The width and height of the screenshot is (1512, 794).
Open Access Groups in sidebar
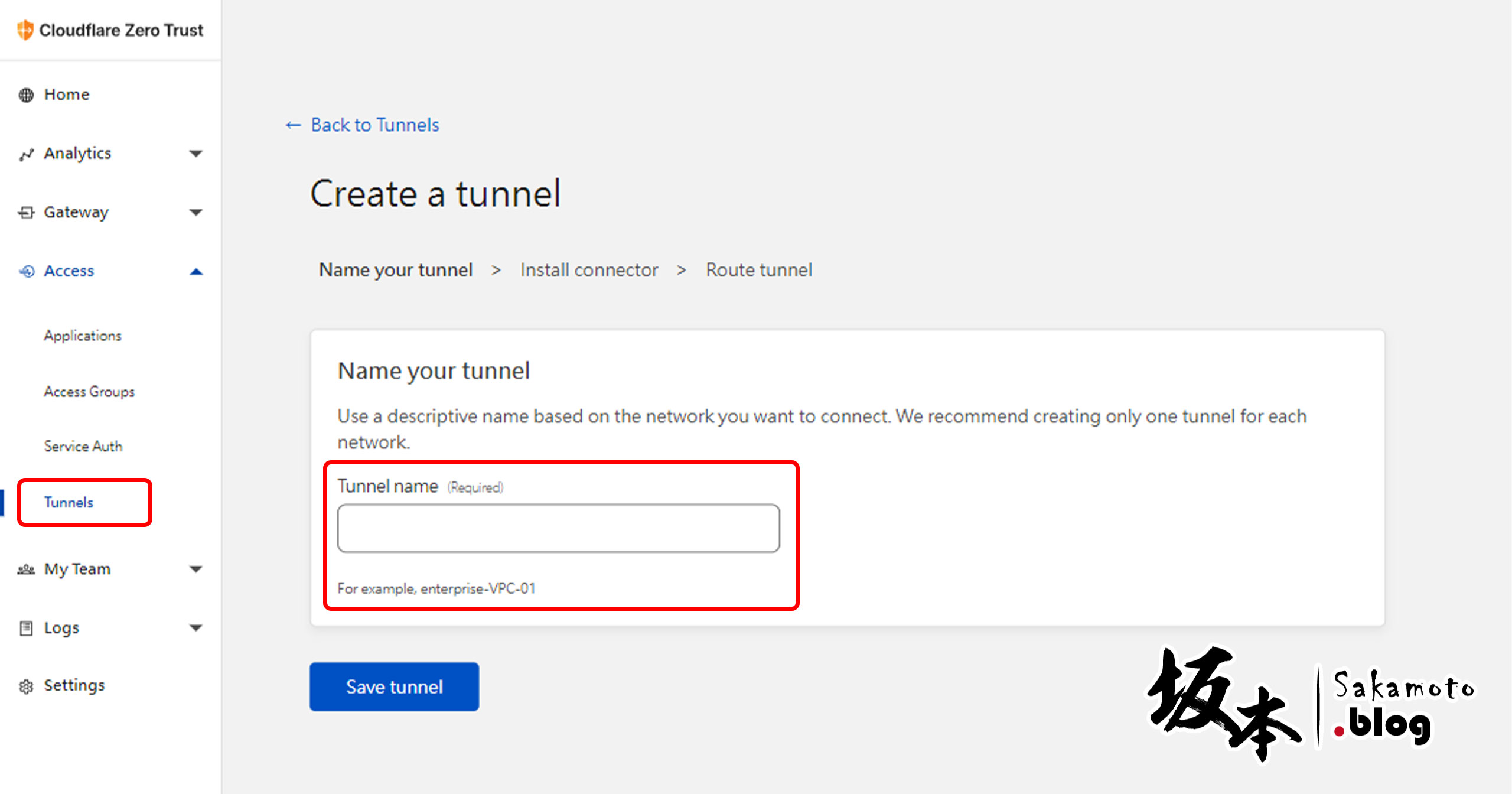89,392
